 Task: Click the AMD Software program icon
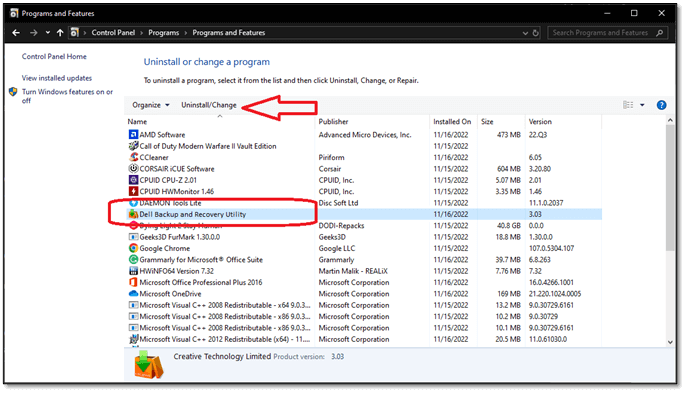(x=133, y=134)
